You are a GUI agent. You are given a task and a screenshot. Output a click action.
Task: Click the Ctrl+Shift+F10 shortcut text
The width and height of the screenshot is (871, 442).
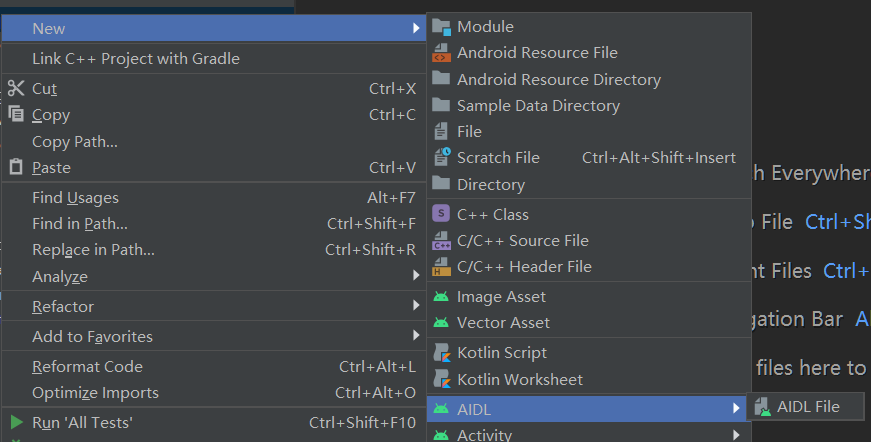point(362,423)
